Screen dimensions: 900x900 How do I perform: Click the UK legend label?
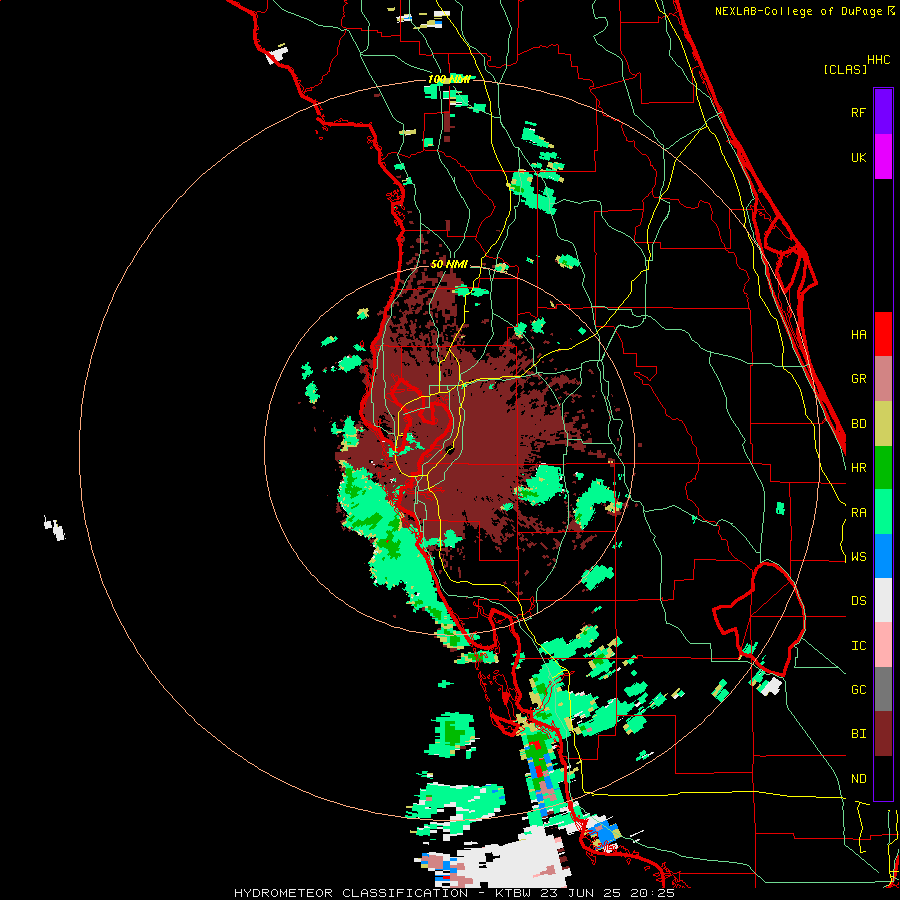coord(858,157)
